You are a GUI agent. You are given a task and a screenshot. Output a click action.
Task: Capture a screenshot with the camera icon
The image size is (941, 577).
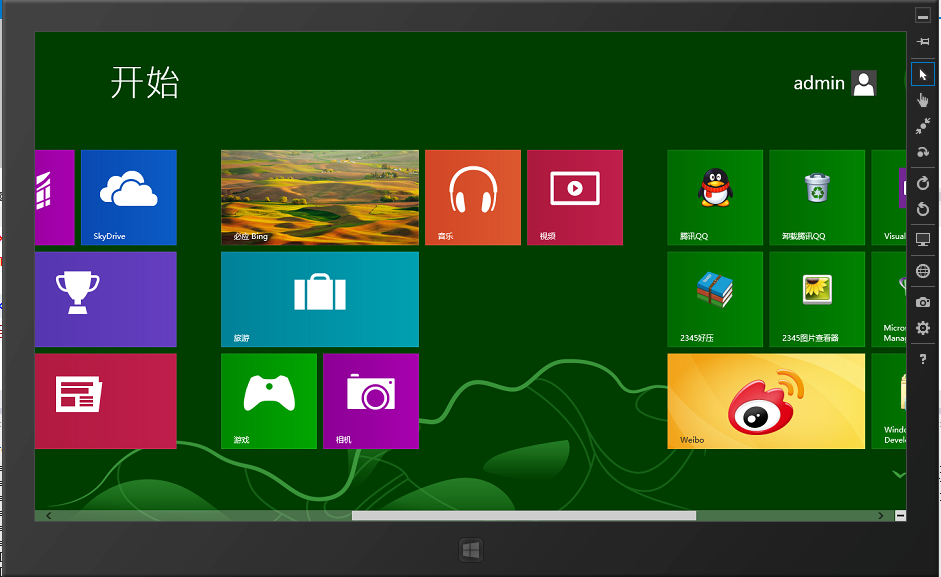pyautogui.click(x=922, y=301)
